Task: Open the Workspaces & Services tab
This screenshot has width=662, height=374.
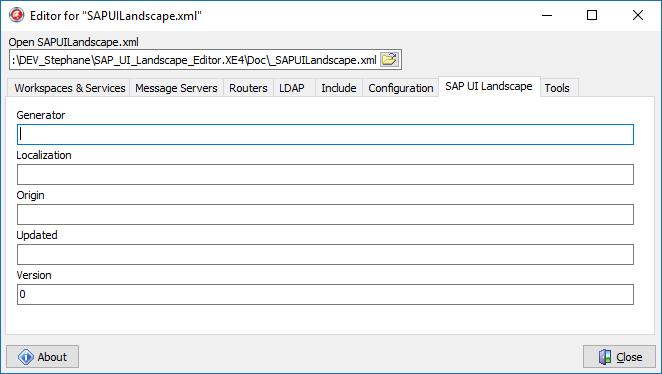Action: (x=70, y=88)
